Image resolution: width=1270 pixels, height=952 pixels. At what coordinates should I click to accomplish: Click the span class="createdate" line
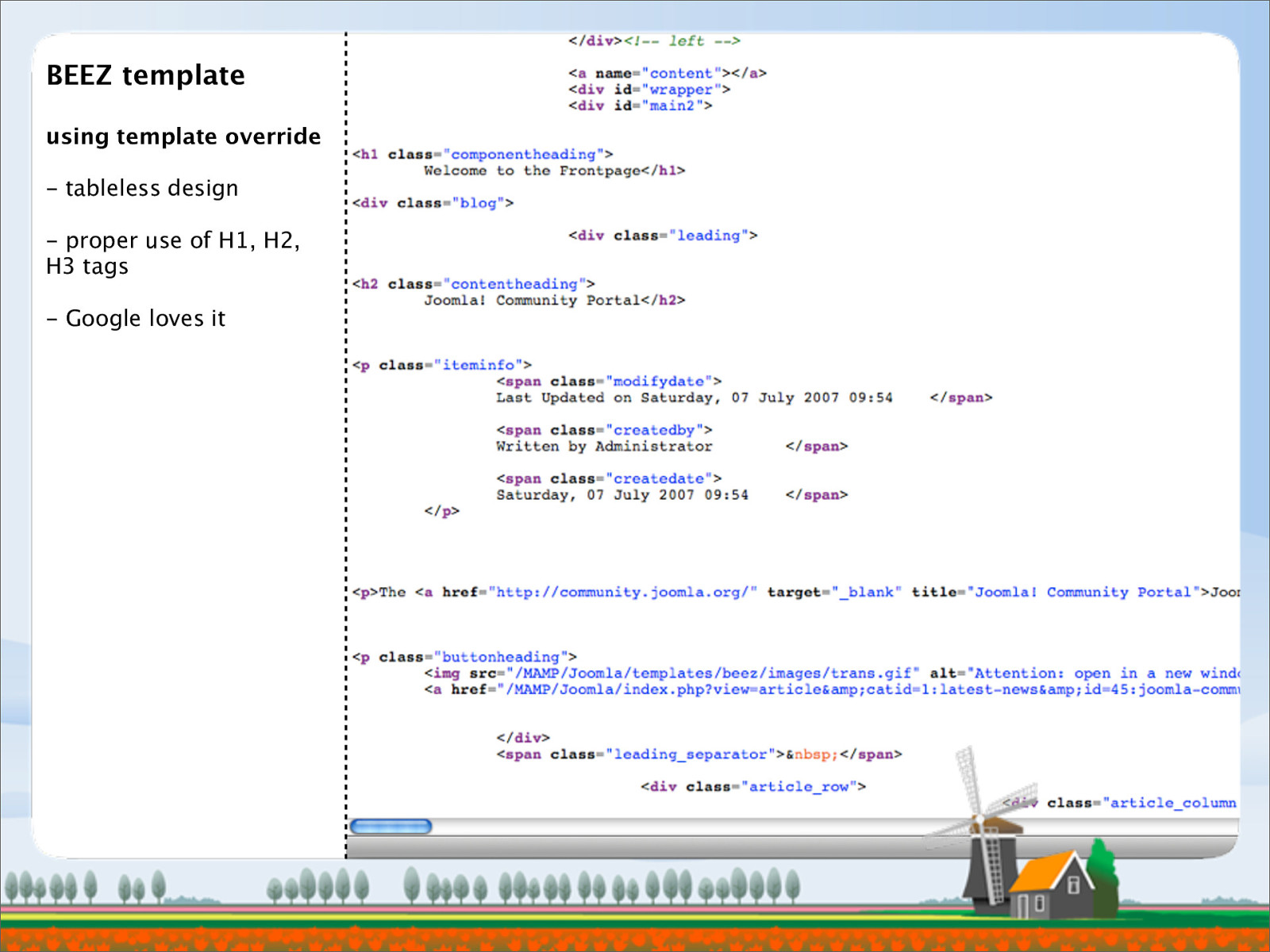pos(609,479)
